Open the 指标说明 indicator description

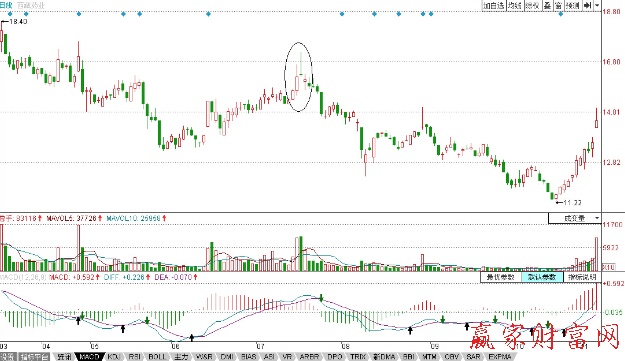coord(582,277)
